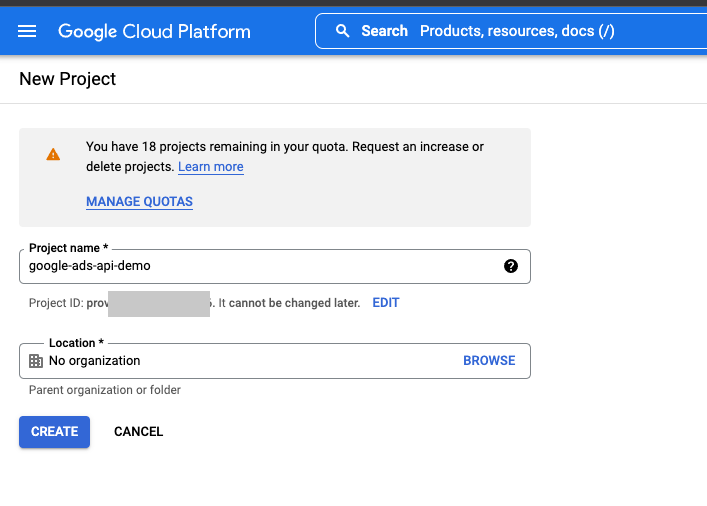Click the orange quota warning icon

[x=53, y=155]
